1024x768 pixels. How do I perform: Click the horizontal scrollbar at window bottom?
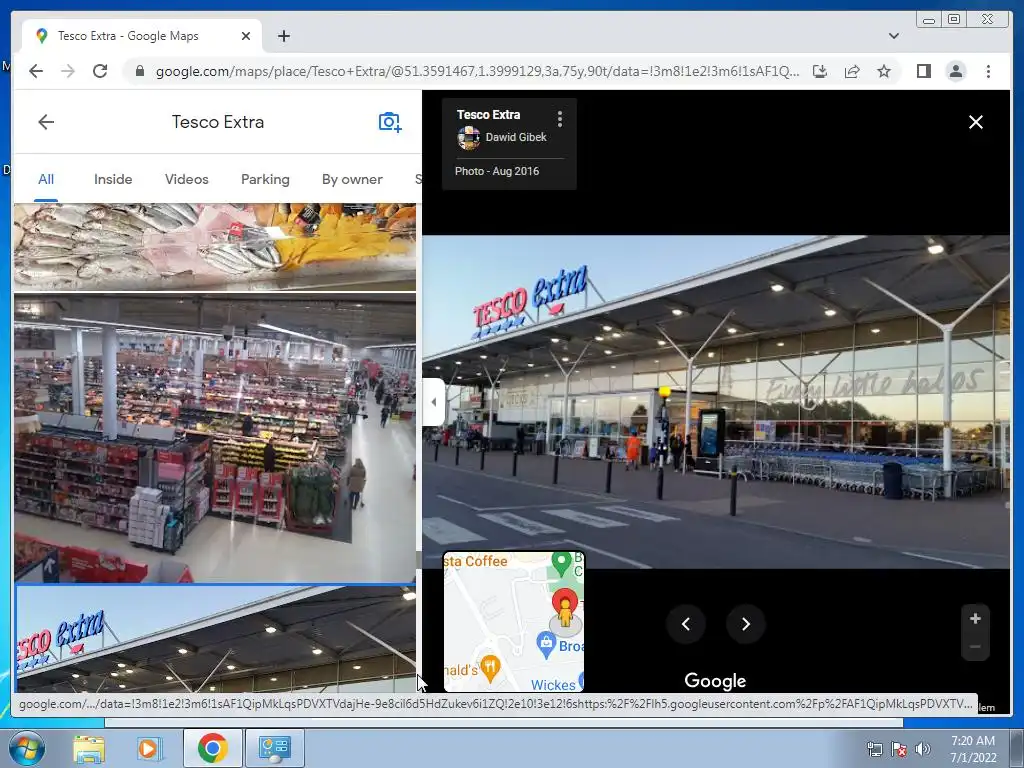tap(504, 723)
